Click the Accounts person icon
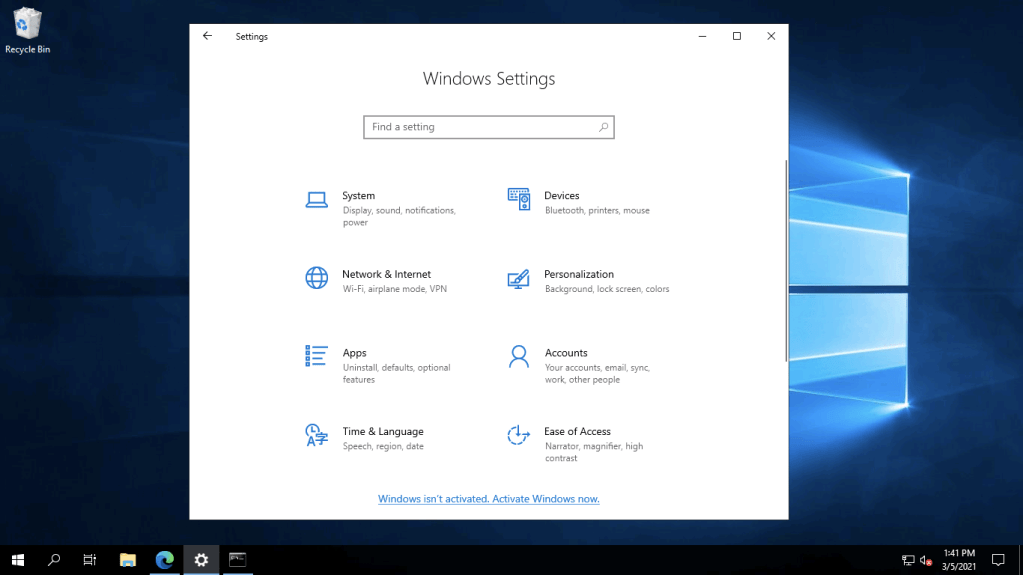The width and height of the screenshot is (1023, 575). coord(518,357)
